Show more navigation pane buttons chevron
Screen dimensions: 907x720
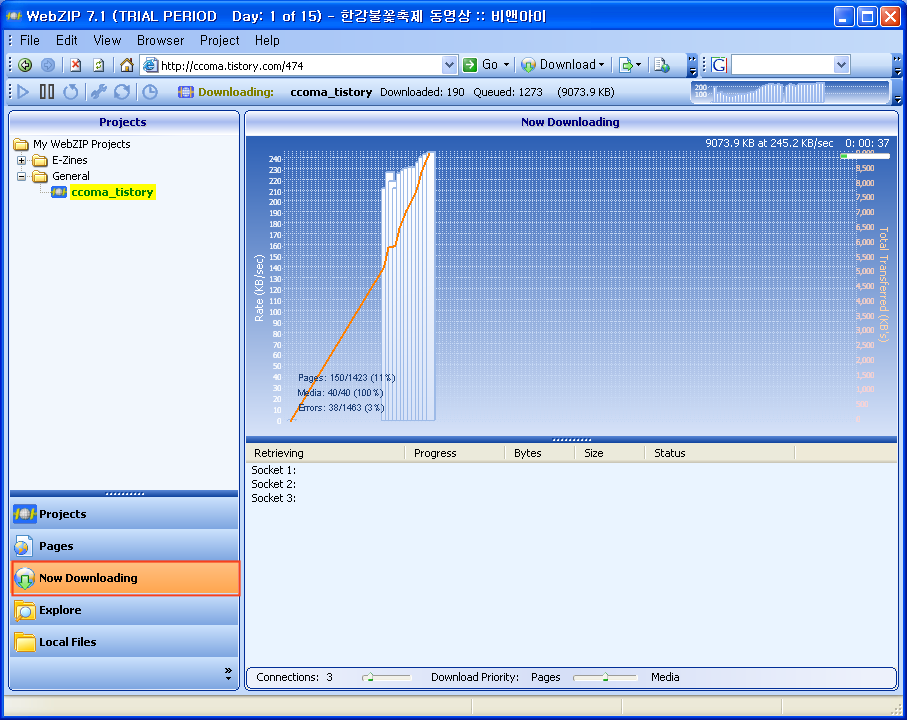228,674
